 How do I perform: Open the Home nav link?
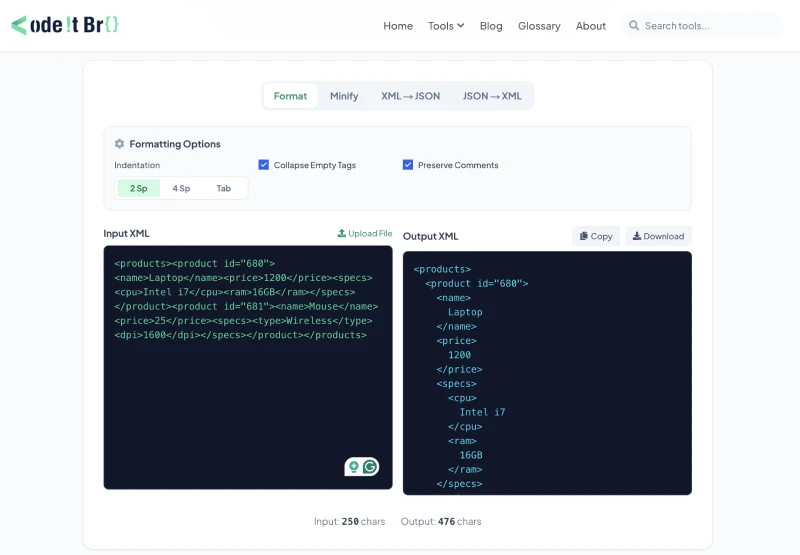pyautogui.click(x=398, y=26)
